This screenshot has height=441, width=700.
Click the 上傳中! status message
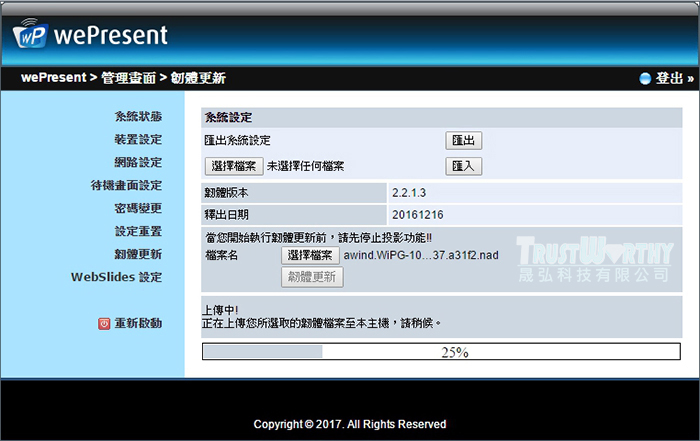(220, 310)
